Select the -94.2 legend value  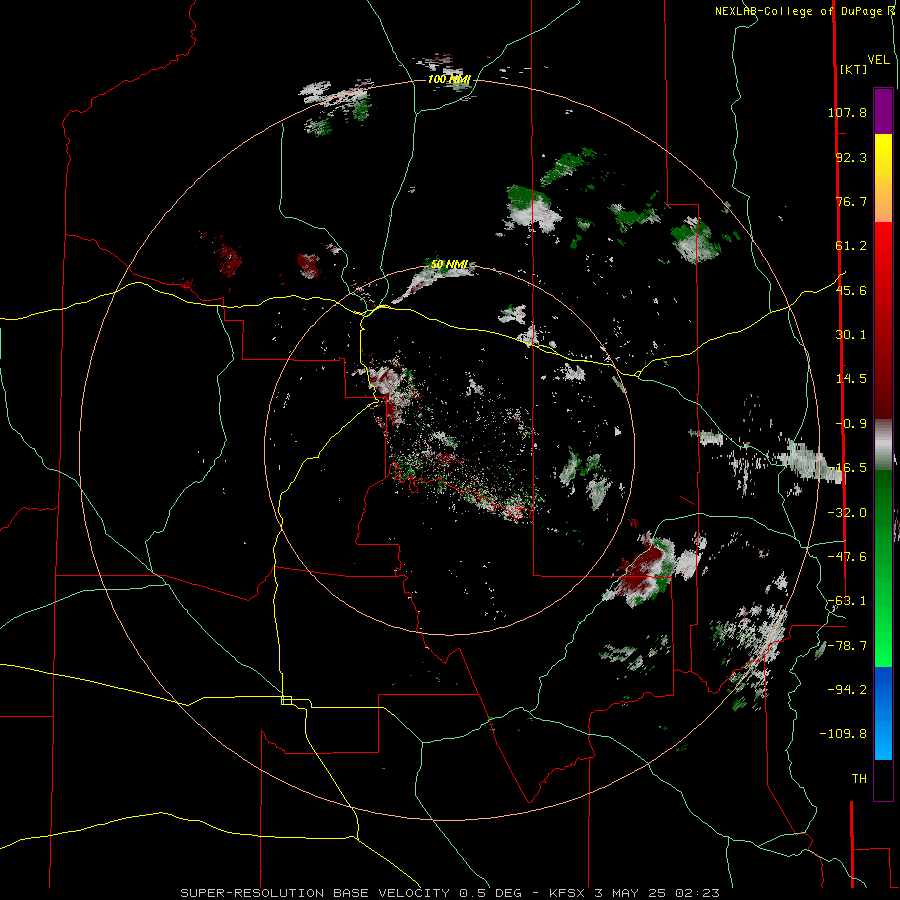(x=847, y=690)
